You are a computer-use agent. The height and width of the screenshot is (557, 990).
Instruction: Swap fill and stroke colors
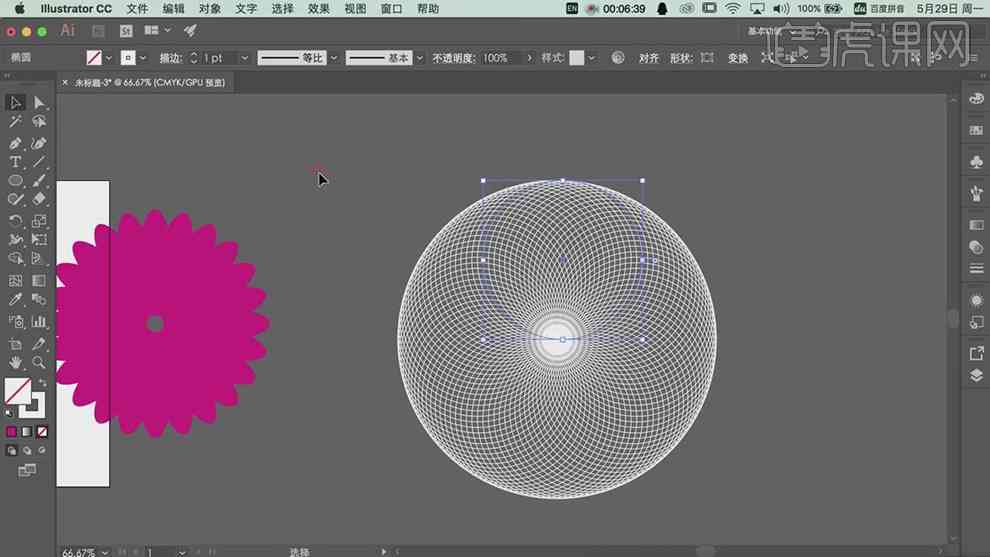42,383
